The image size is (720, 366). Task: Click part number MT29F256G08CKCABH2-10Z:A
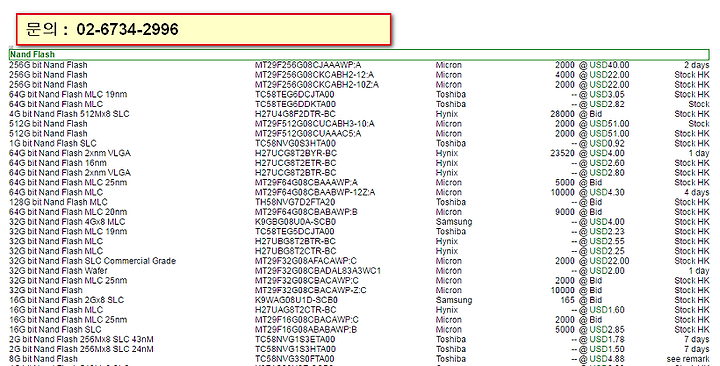coord(317,85)
